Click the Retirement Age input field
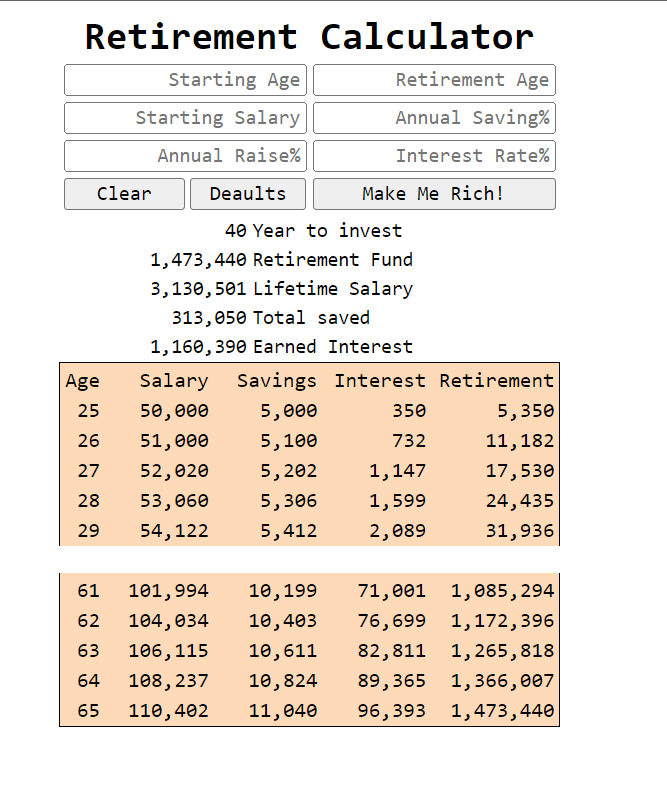667x807 pixels. point(434,80)
